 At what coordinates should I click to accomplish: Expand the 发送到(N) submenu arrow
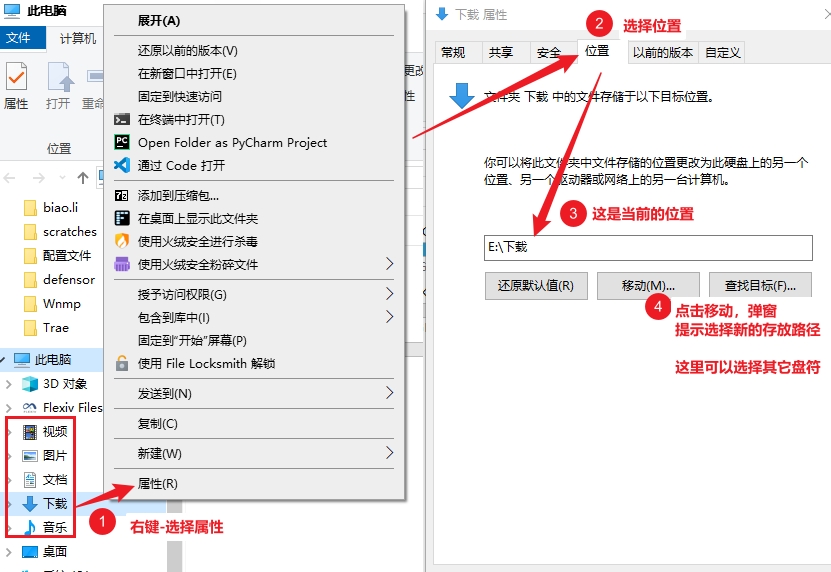click(390, 394)
